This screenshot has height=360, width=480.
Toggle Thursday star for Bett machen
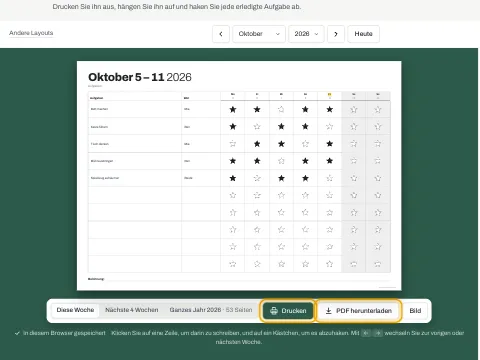tap(305, 109)
